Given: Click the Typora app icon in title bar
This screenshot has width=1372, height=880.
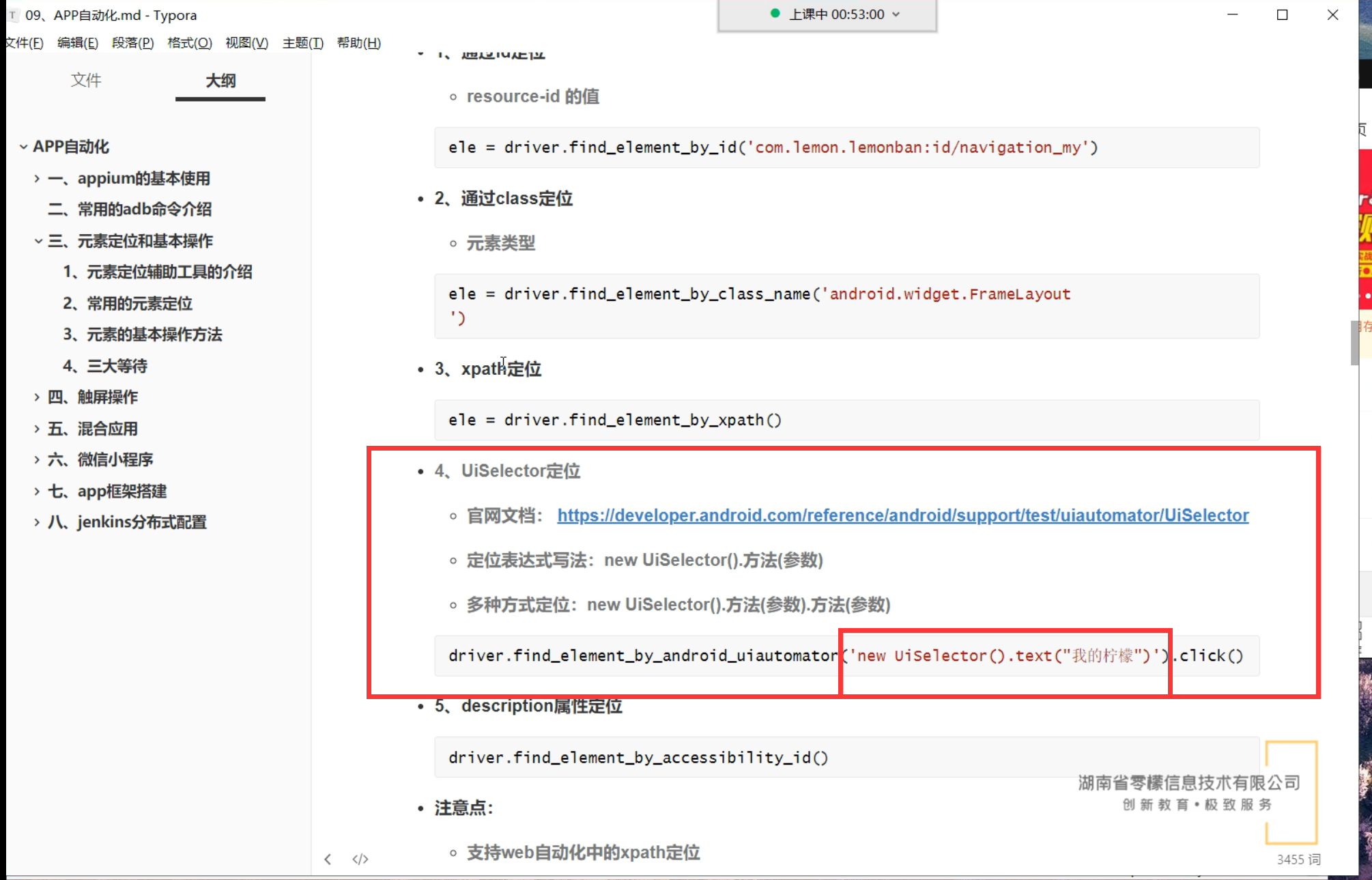Looking at the screenshot, I should pyautogui.click(x=12, y=15).
